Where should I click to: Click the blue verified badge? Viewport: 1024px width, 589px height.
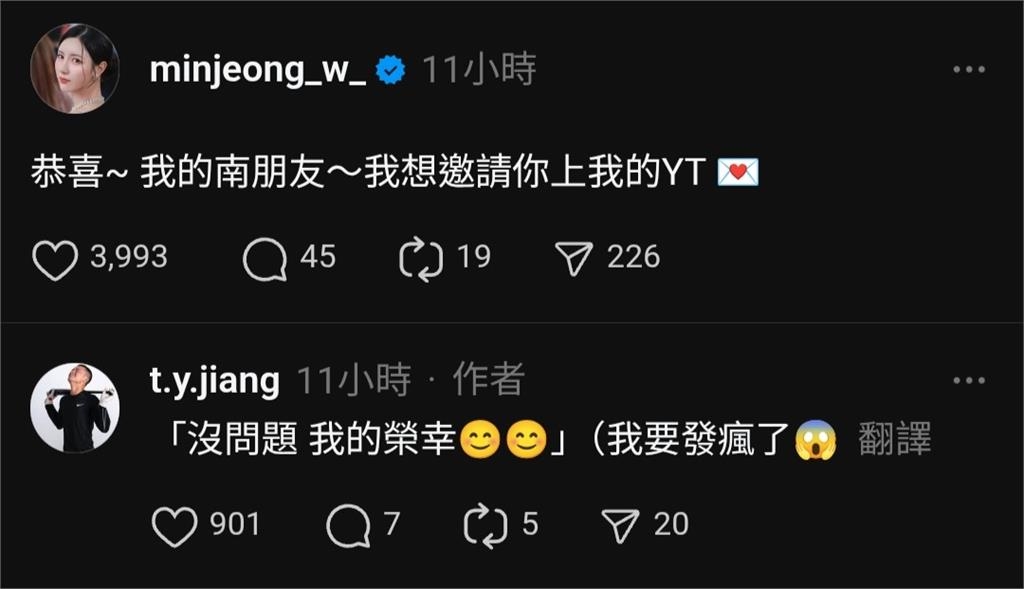click(x=391, y=70)
